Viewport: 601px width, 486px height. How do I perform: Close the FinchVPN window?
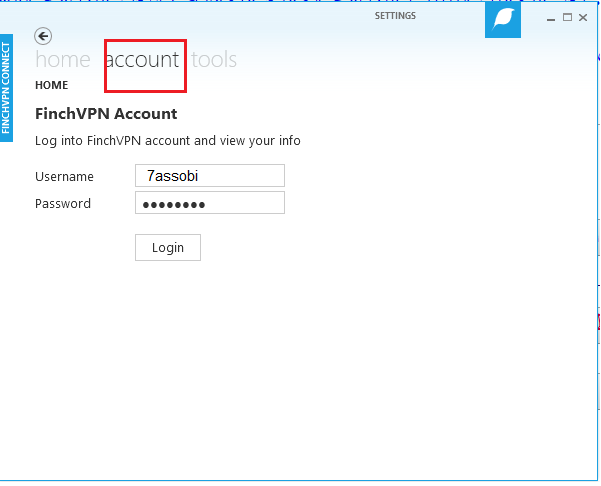583,17
